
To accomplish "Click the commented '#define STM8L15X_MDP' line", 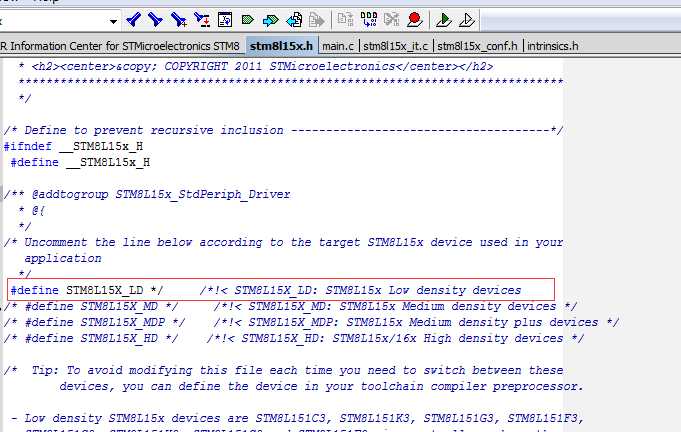I will pyautogui.click(x=311, y=323).
